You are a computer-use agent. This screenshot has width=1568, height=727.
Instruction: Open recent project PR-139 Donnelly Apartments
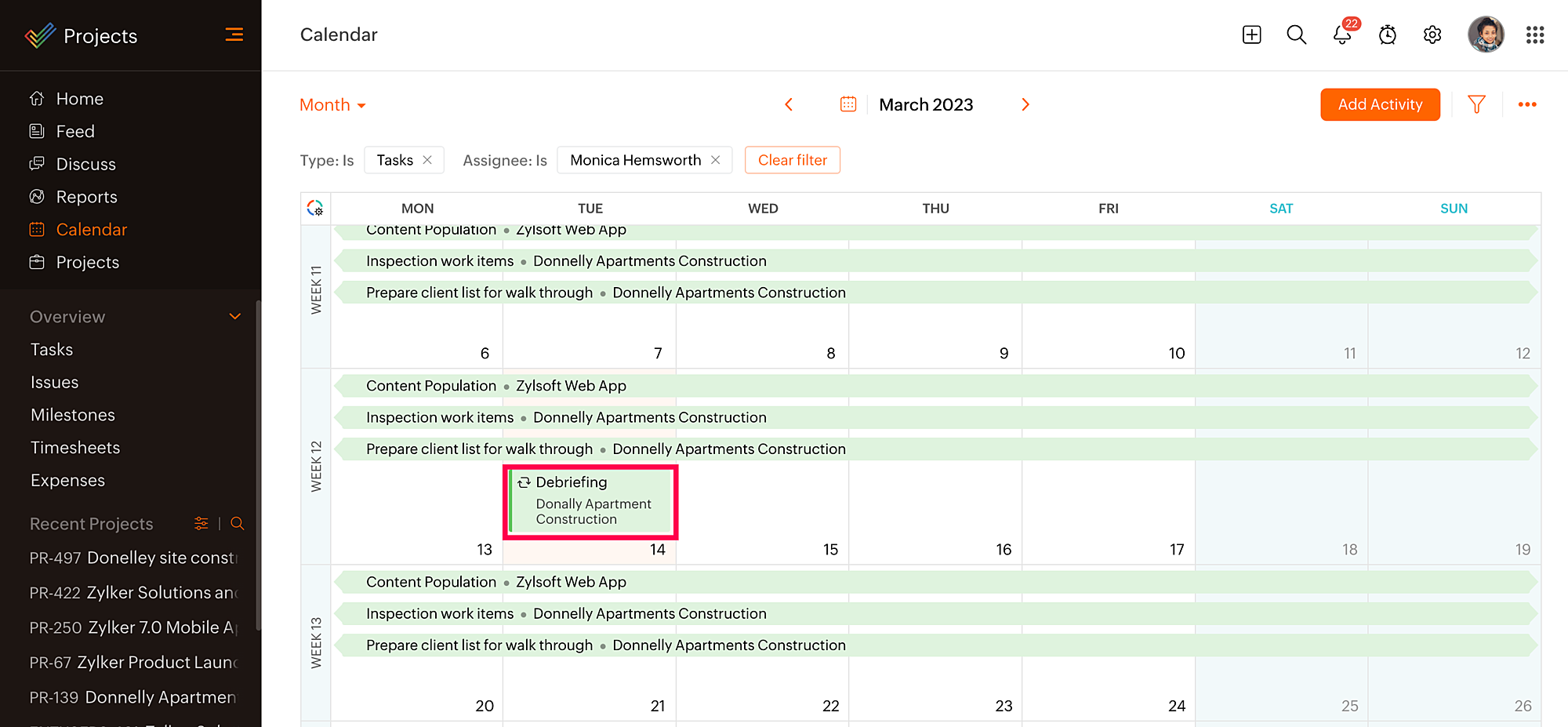click(133, 697)
